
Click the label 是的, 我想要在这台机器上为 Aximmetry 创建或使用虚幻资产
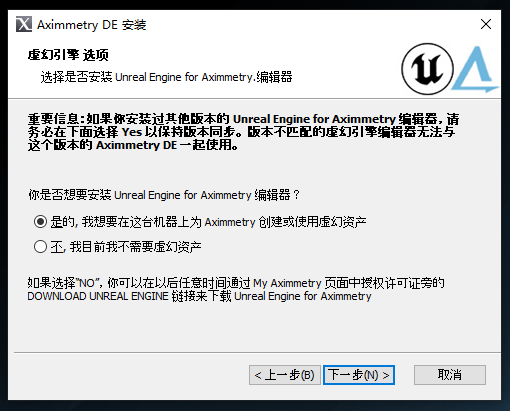tap(208, 222)
